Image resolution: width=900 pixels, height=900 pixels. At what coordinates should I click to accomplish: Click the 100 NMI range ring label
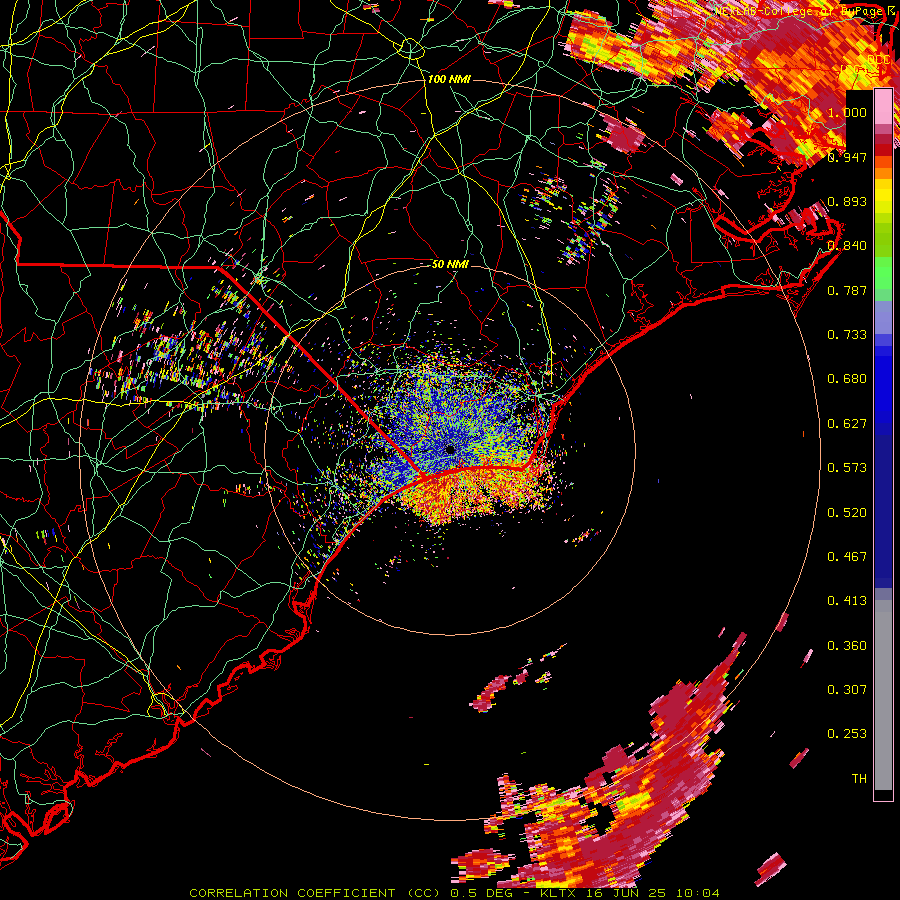pyautogui.click(x=449, y=79)
